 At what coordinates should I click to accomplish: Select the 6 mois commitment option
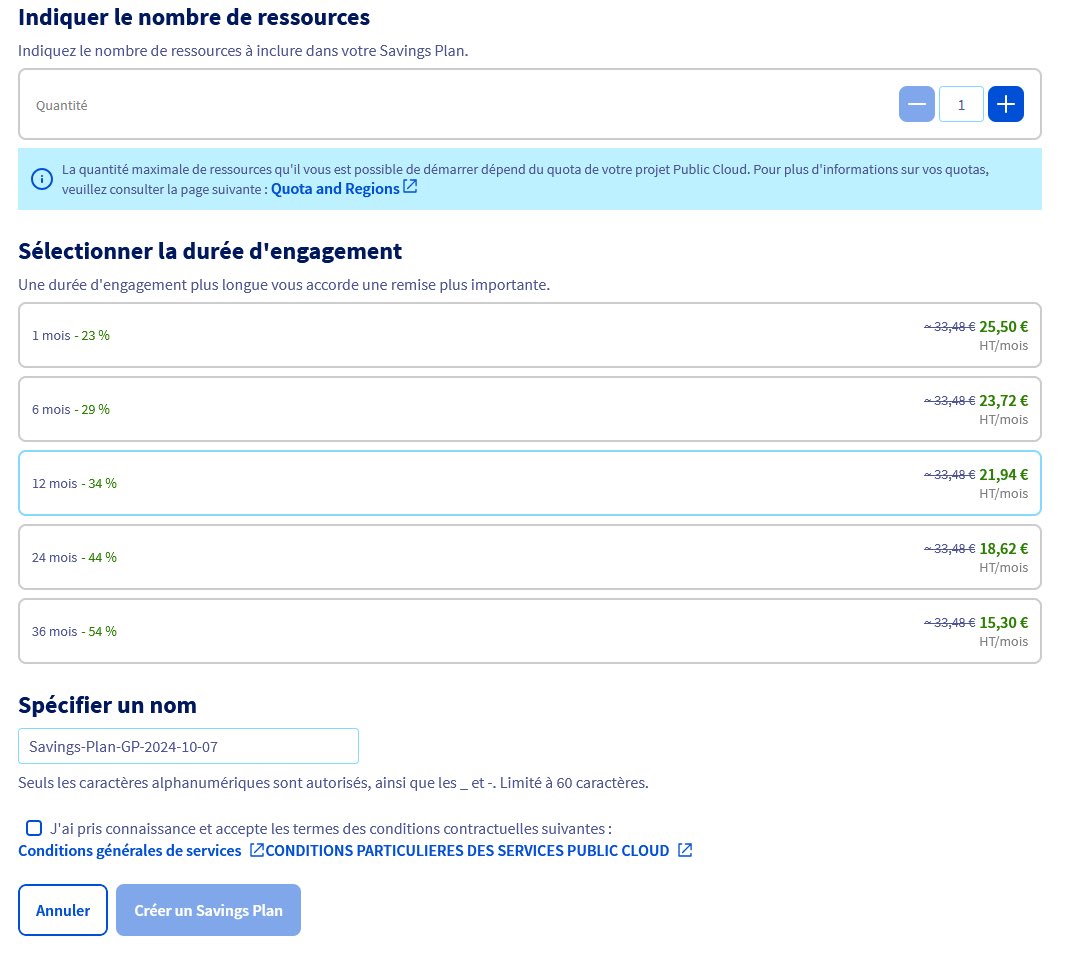tap(529, 409)
